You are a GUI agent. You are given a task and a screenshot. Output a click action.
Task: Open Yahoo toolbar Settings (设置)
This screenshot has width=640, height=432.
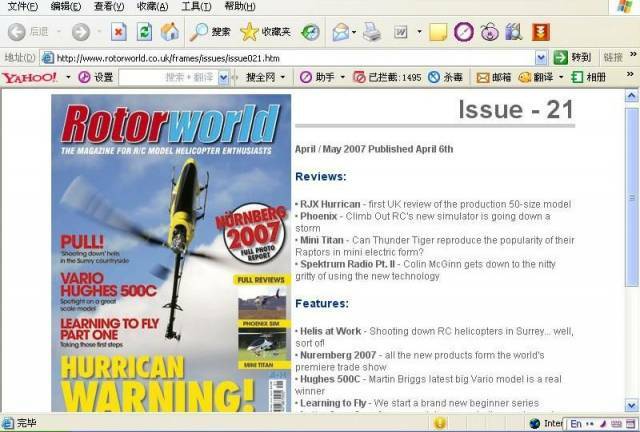pyautogui.click(x=96, y=77)
